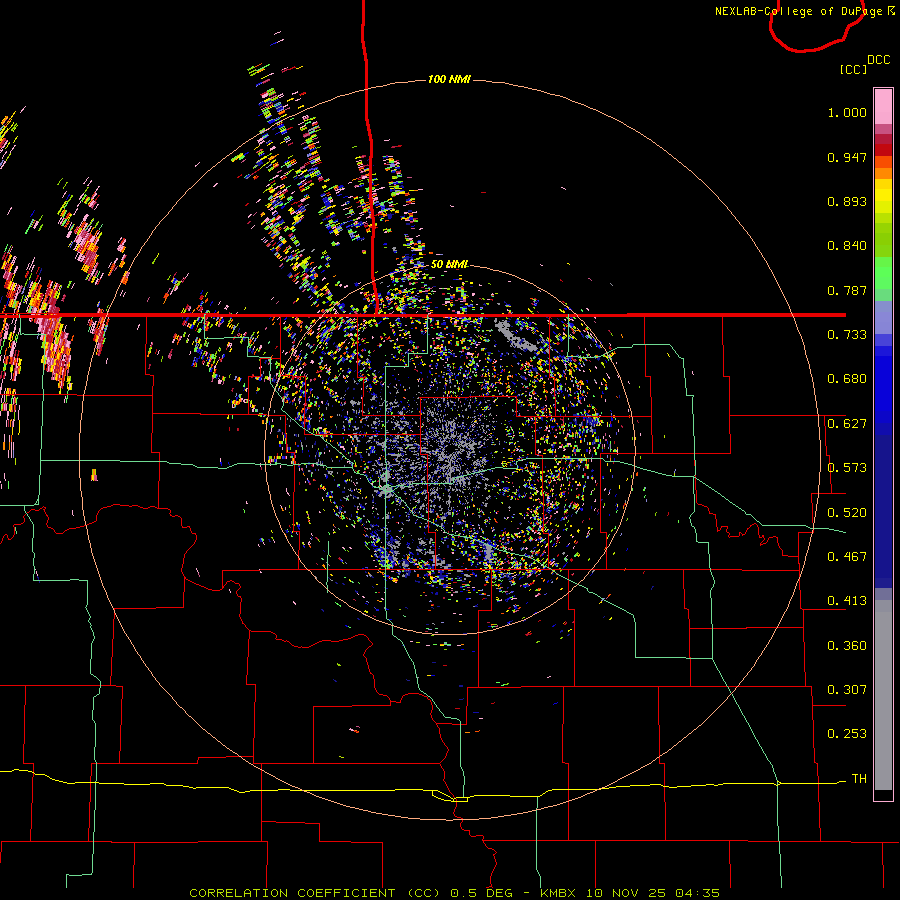Click the bright green segment of the color bar

tap(883, 273)
